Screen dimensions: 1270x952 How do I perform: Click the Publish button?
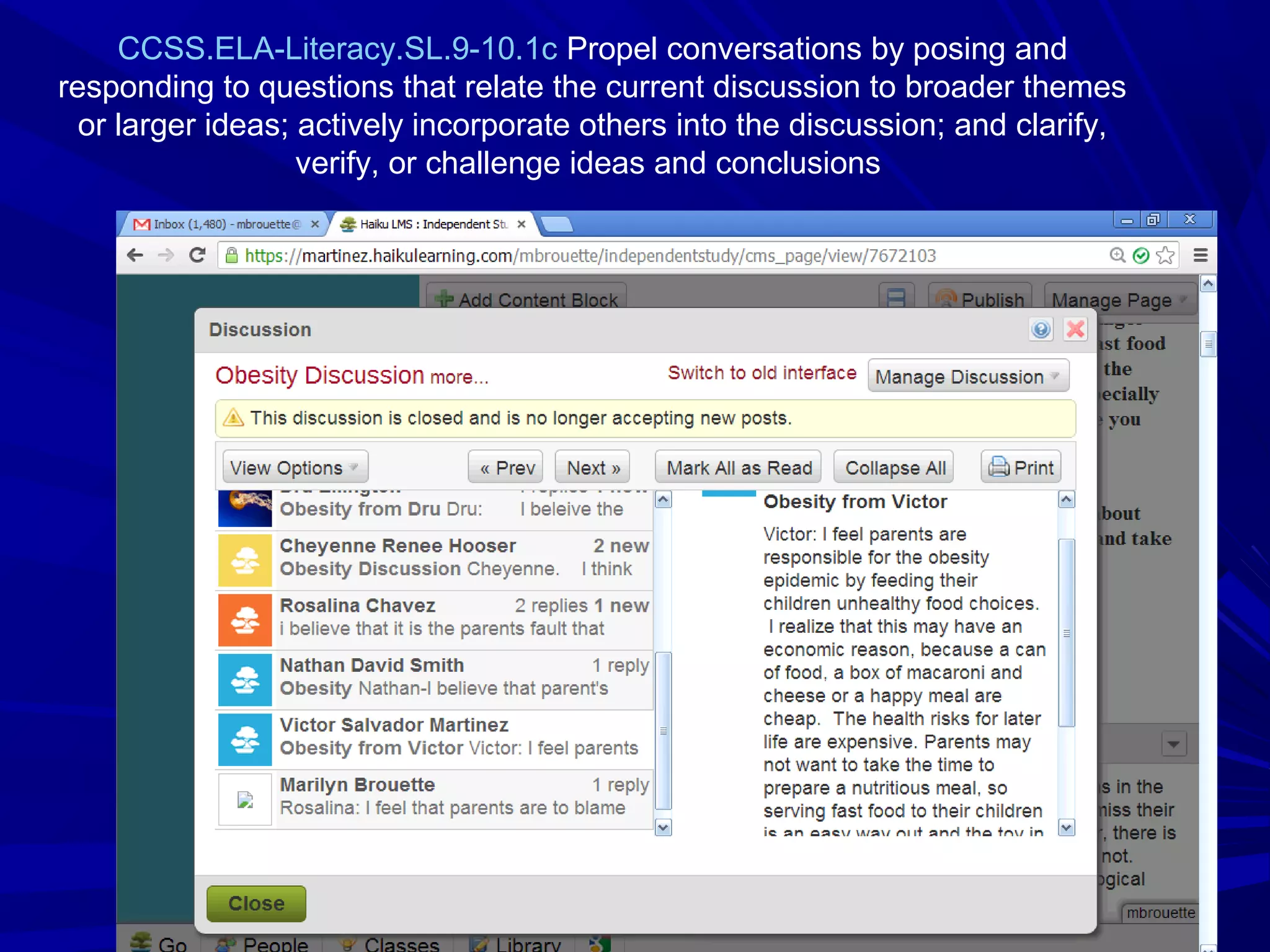pyautogui.click(x=980, y=298)
